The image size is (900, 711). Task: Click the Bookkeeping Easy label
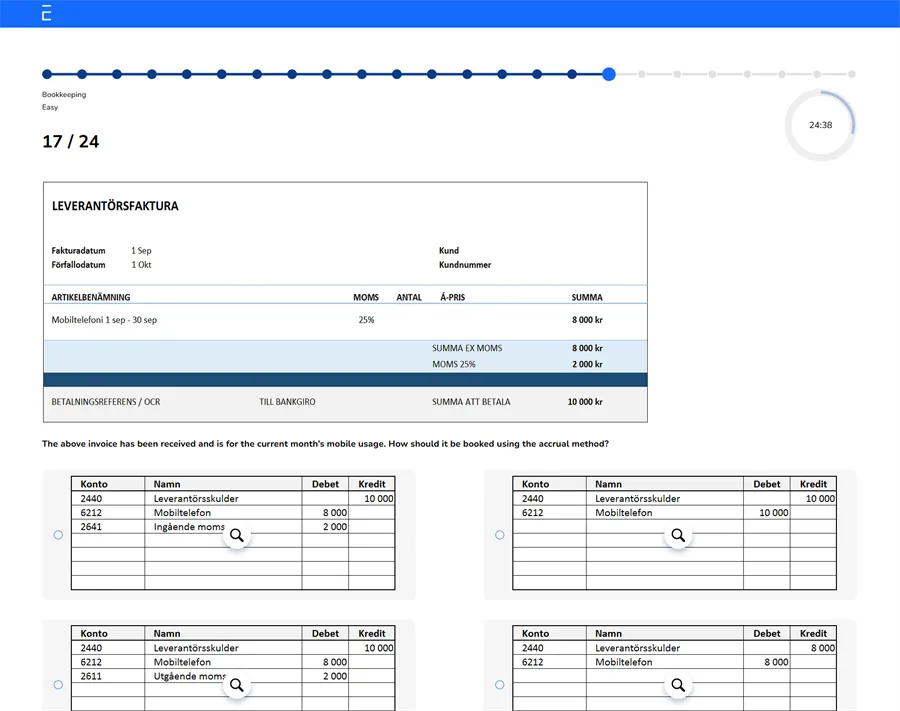64,99
